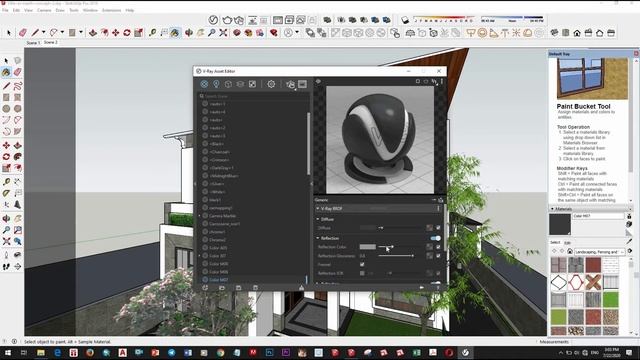
Task: Click the material search field in Asset Editor
Action: 253,96
